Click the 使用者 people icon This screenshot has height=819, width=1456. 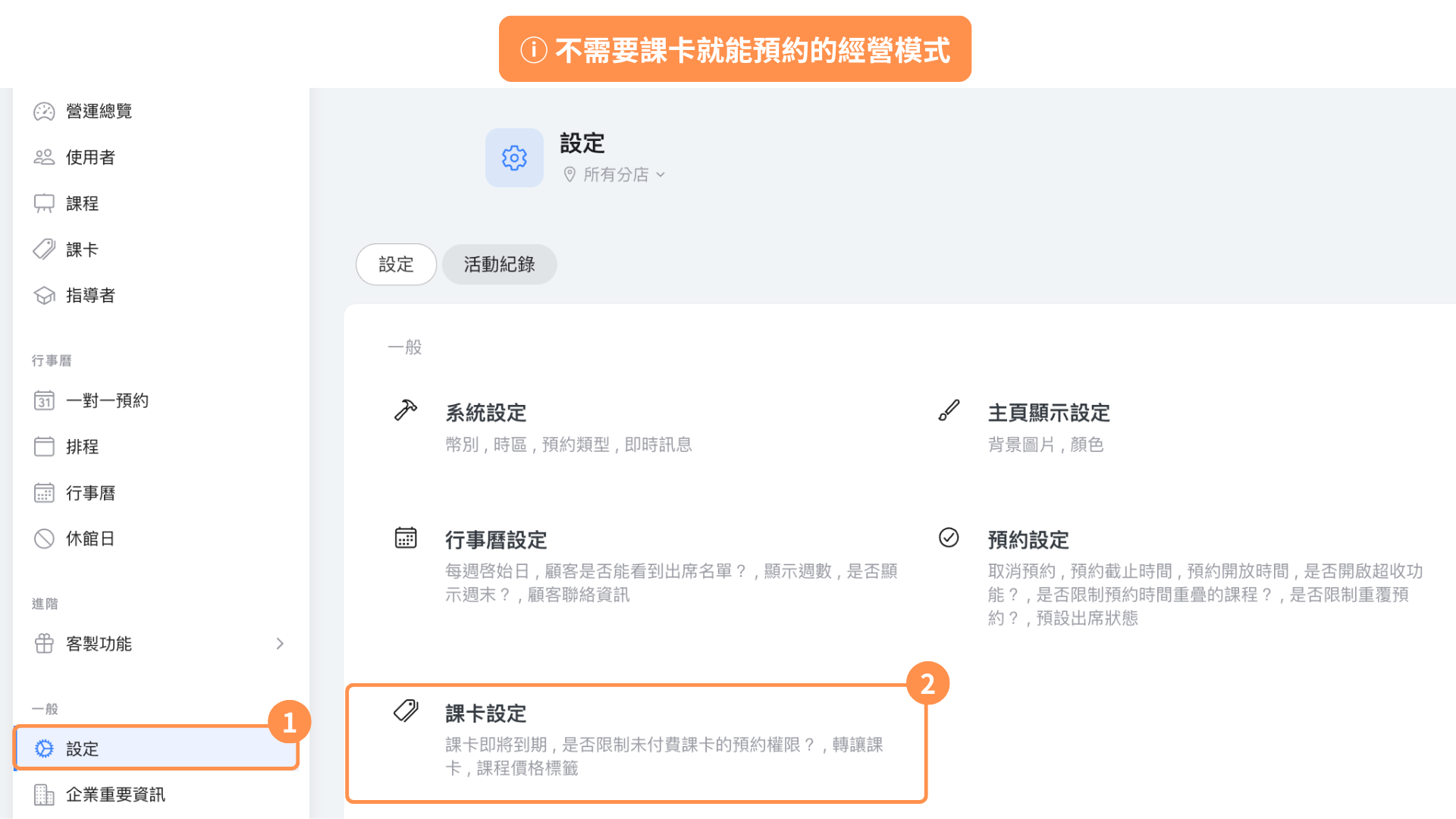(44, 157)
